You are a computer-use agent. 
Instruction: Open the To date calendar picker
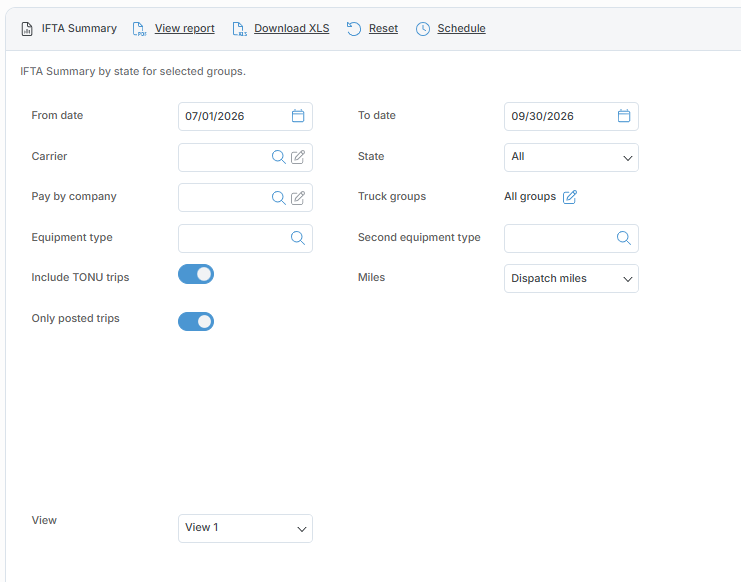[624, 116]
